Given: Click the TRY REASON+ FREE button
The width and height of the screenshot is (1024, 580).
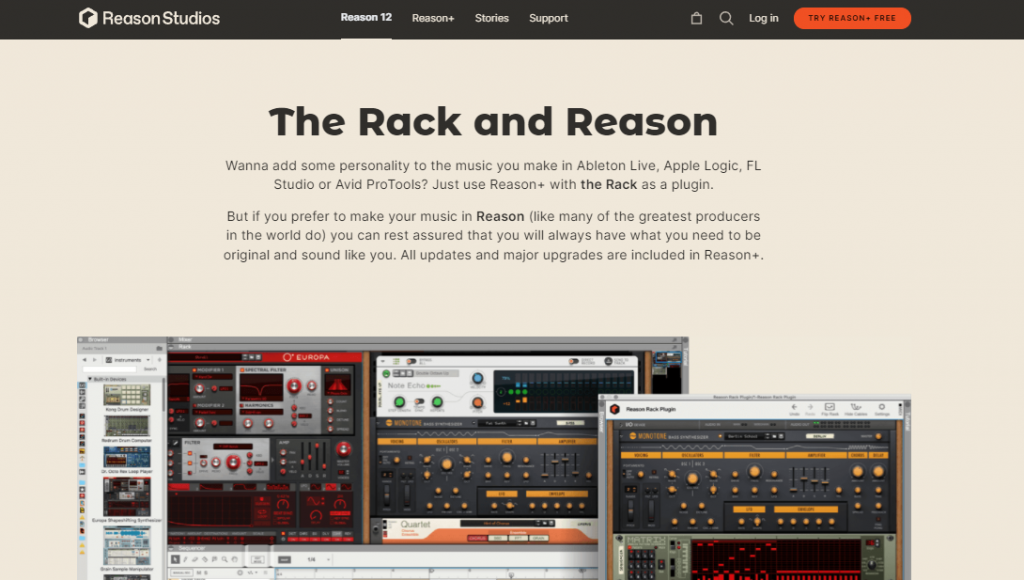Looking at the screenshot, I should click(x=852, y=18).
